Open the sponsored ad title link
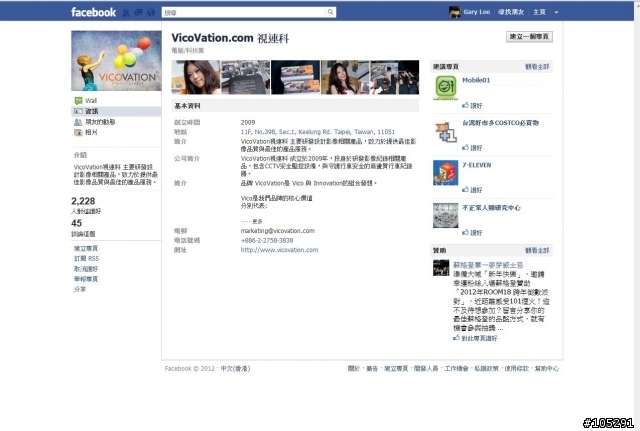640x431 pixels. [488, 265]
